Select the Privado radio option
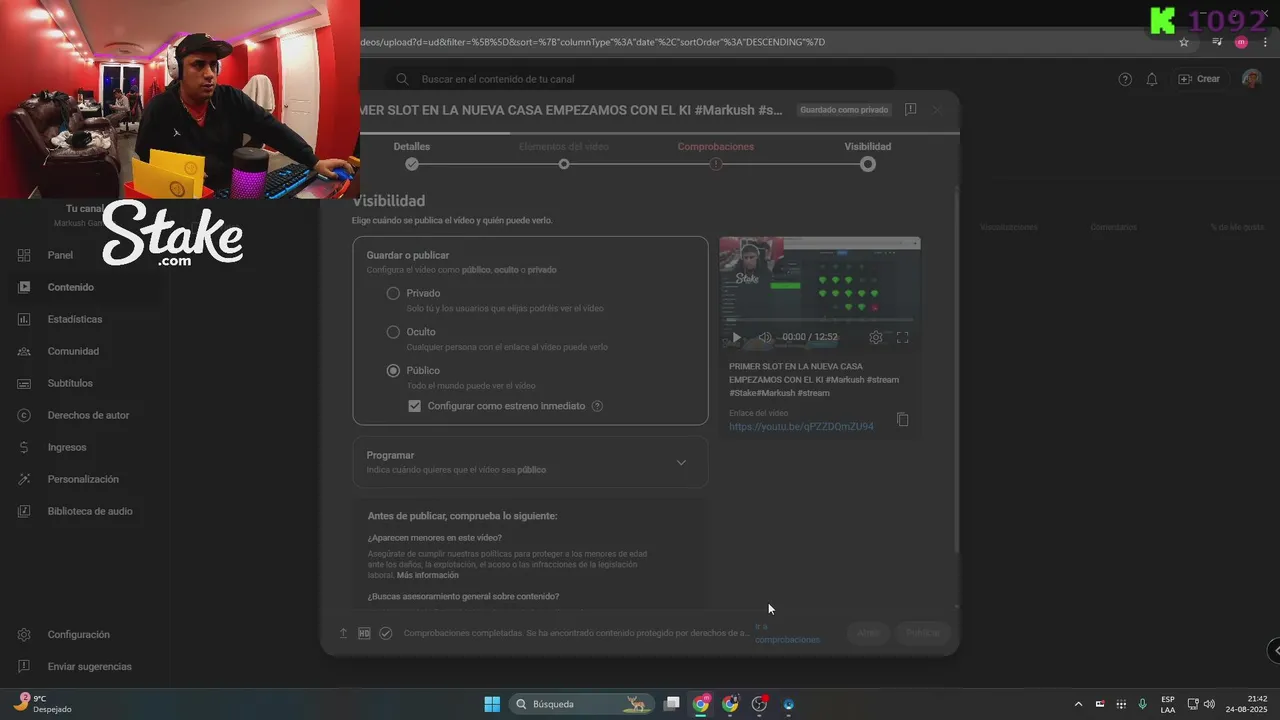This screenshot has height=720, width=1280. pyautogui.click(x=393, y=293)
